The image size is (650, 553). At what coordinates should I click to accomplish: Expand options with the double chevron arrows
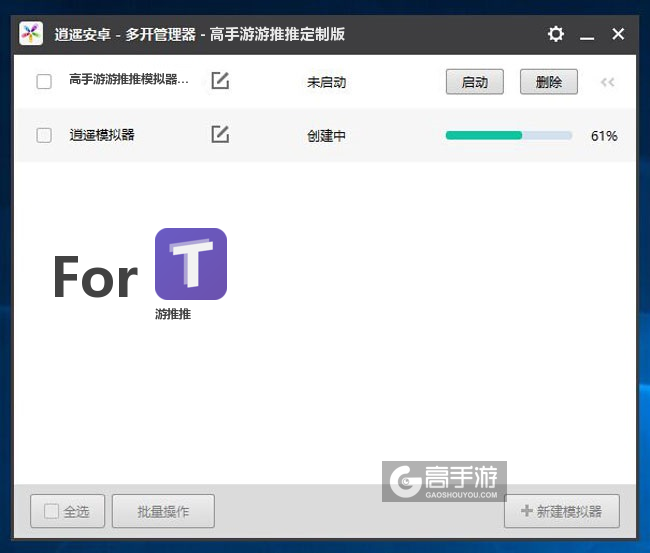point(608,82)
